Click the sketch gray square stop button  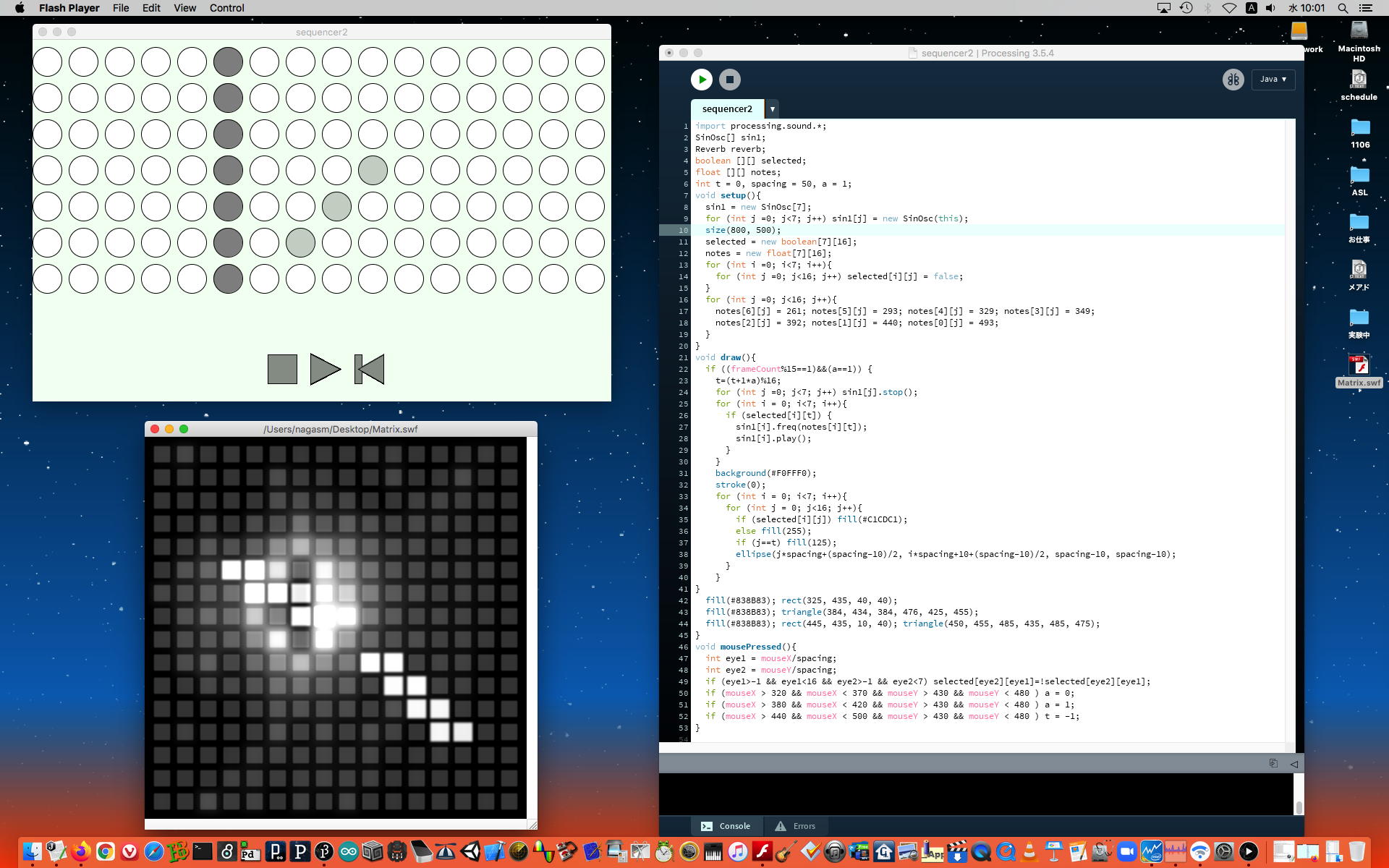(282, 369)
